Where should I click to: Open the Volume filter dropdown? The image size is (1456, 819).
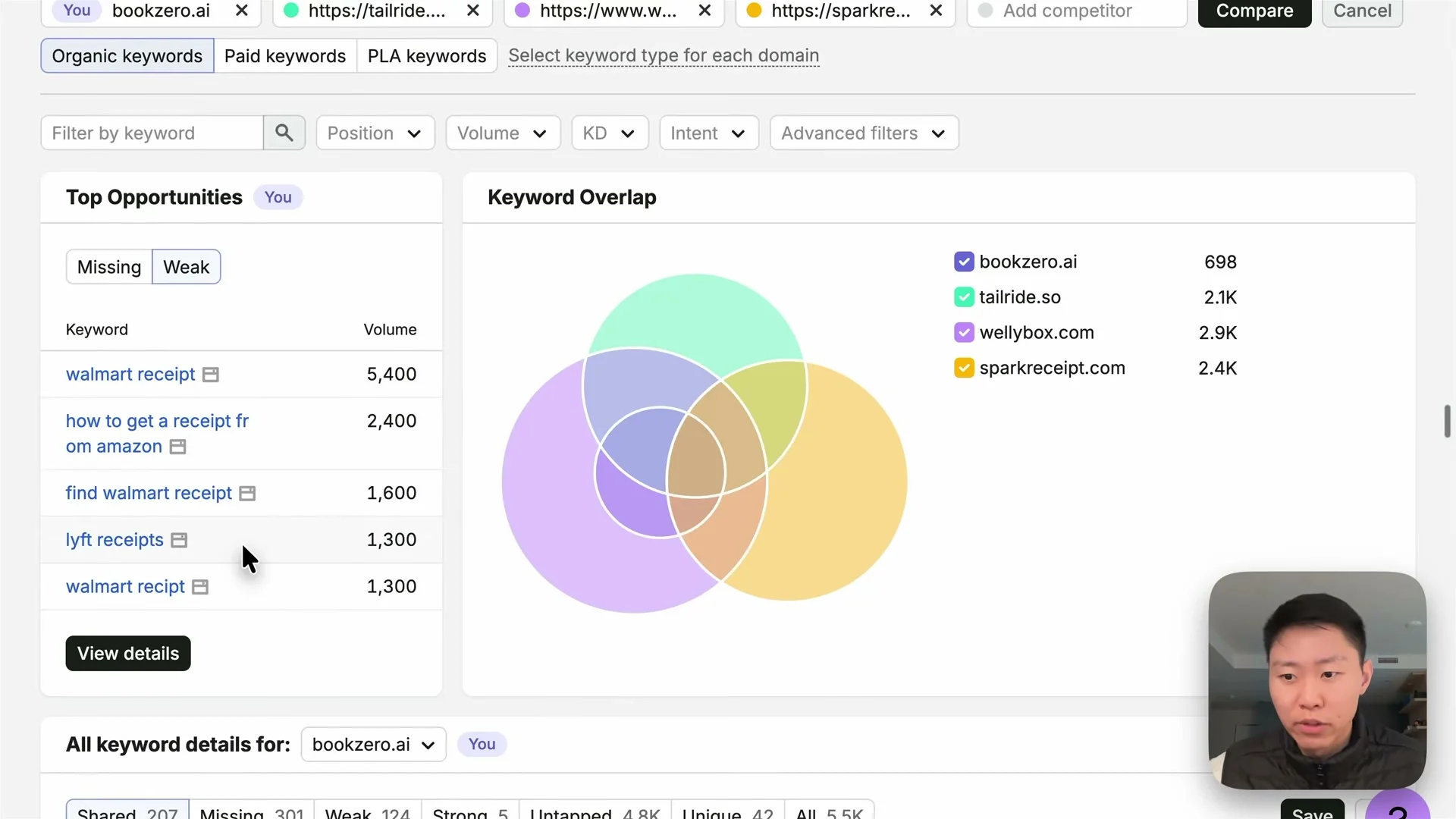[x=503, y=133]
